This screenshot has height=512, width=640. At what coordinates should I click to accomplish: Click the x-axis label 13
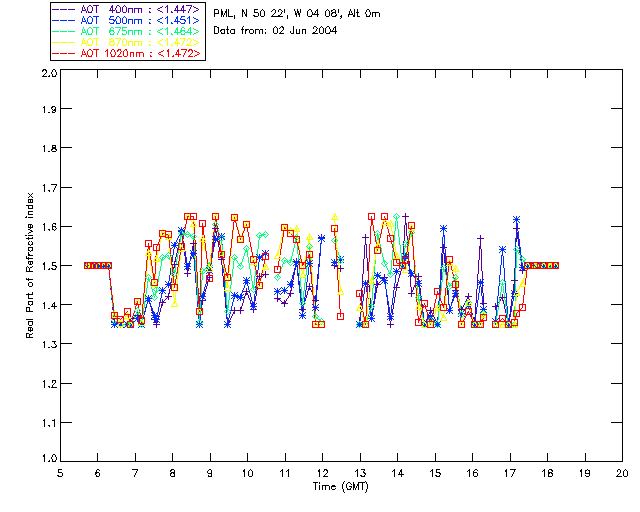click(360, 473)
